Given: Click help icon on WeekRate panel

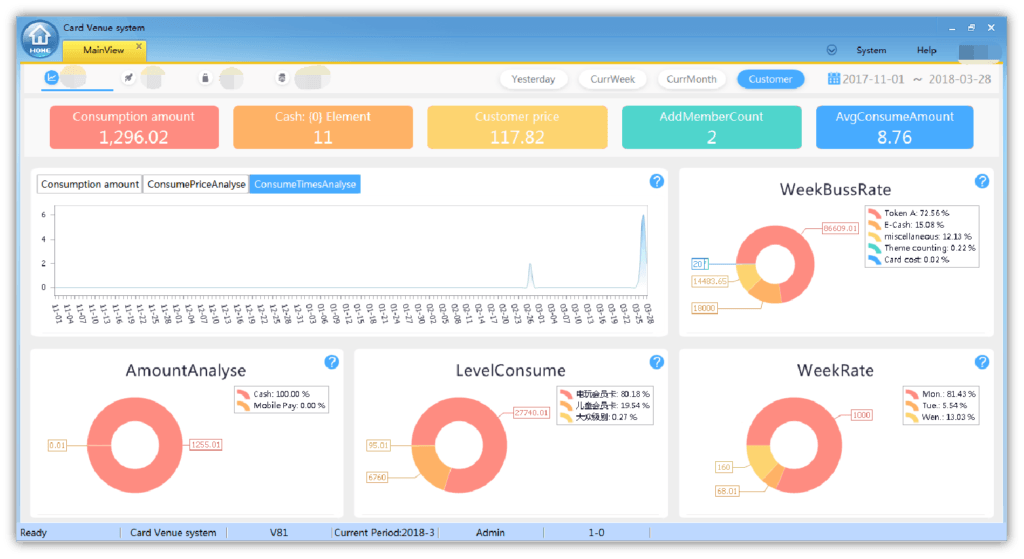Looking at the screenshot, I should 981,362.
